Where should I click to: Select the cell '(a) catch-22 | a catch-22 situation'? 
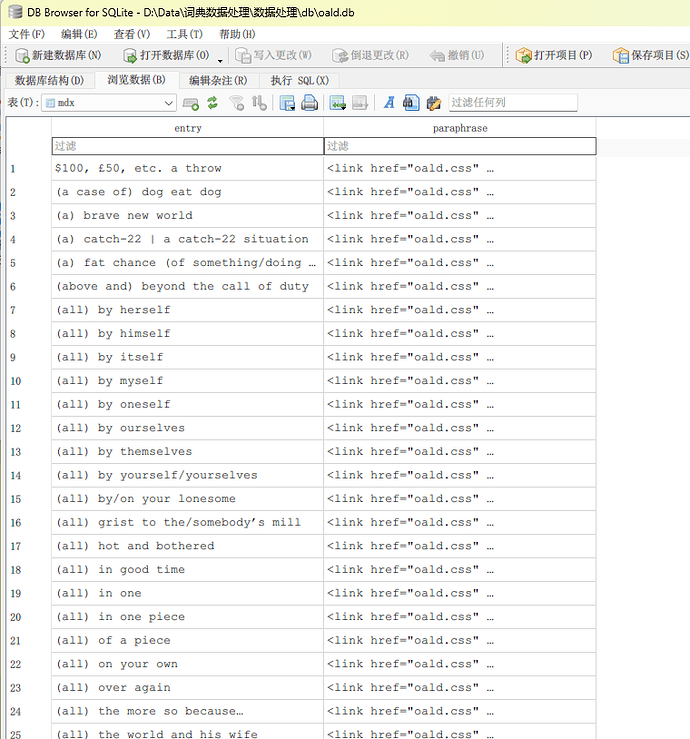[188, 239]
